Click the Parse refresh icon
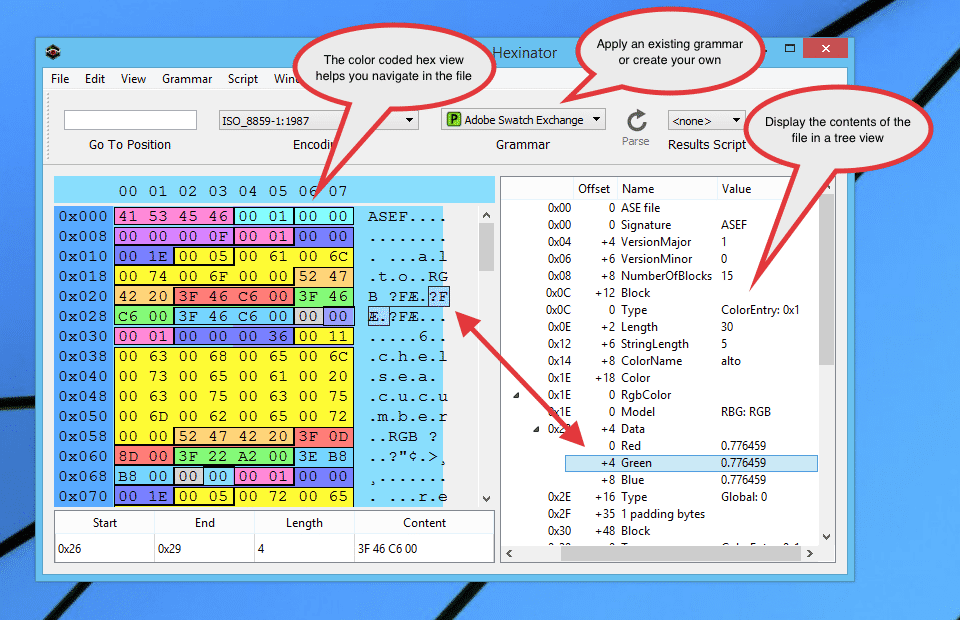 [x=636, y=121]
